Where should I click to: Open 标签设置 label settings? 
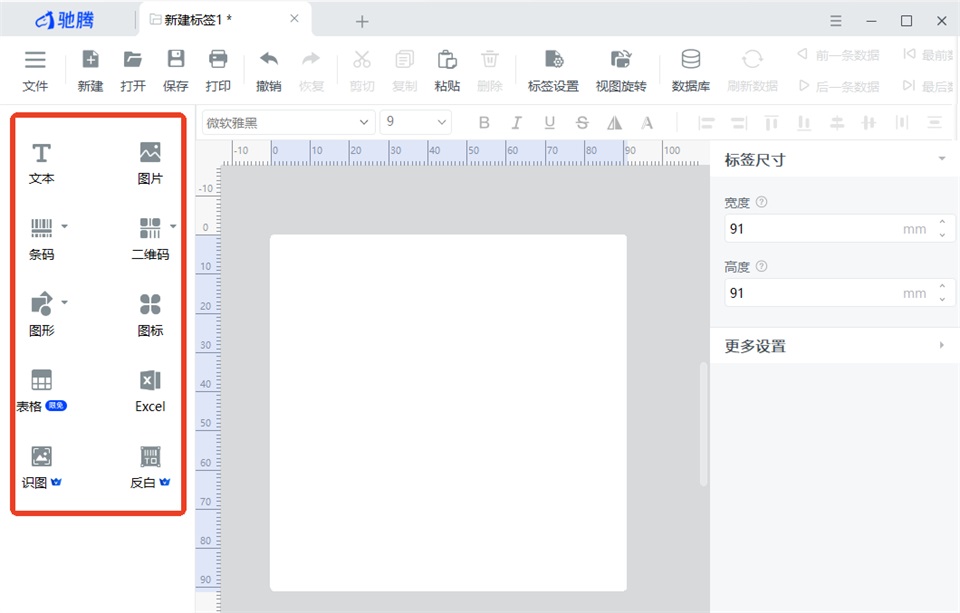[553, 70]
